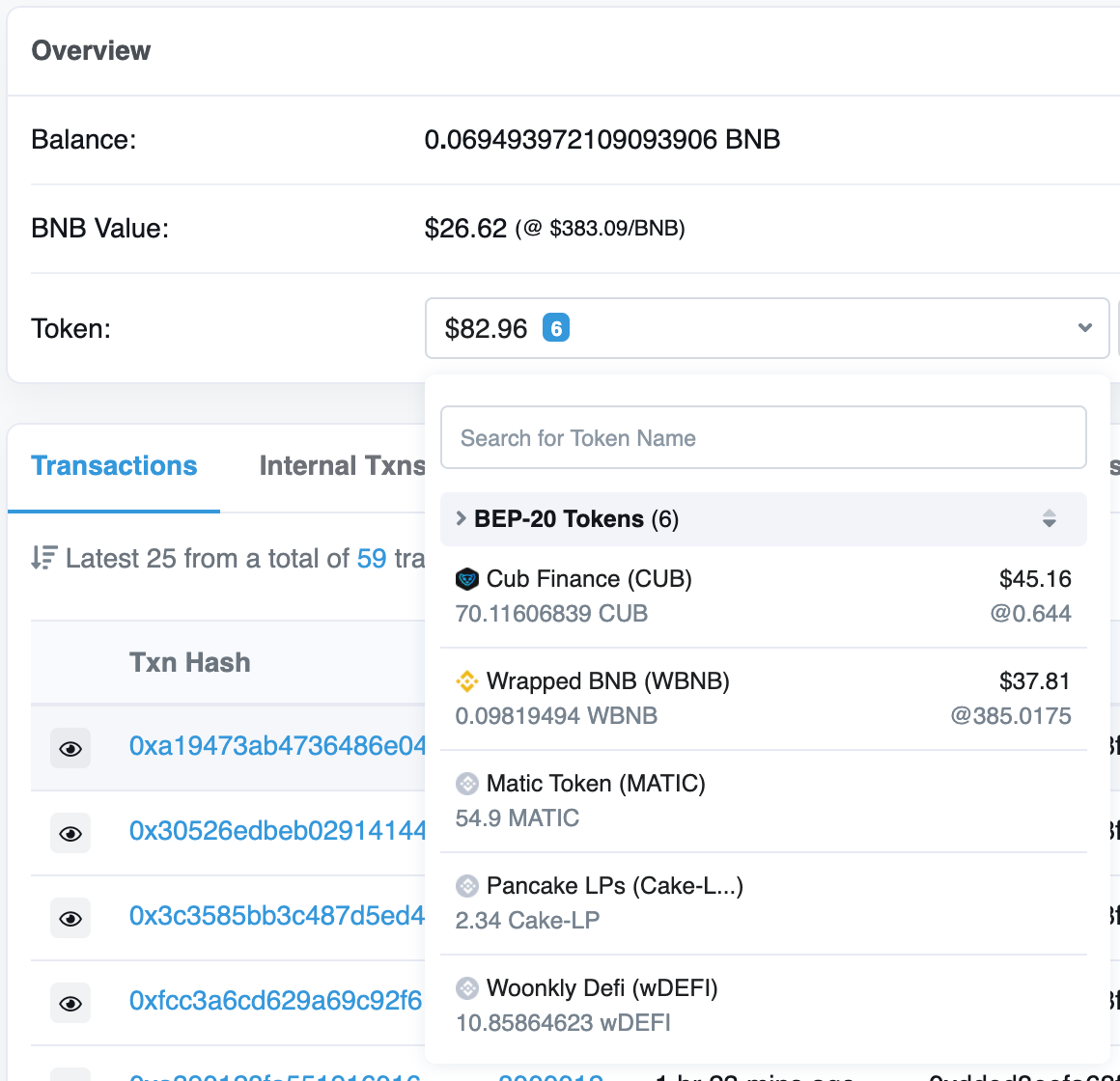Click the 0.09819494 WBNB amount
Viewport: 1120px width, 1081px height.
coord(556,715)
